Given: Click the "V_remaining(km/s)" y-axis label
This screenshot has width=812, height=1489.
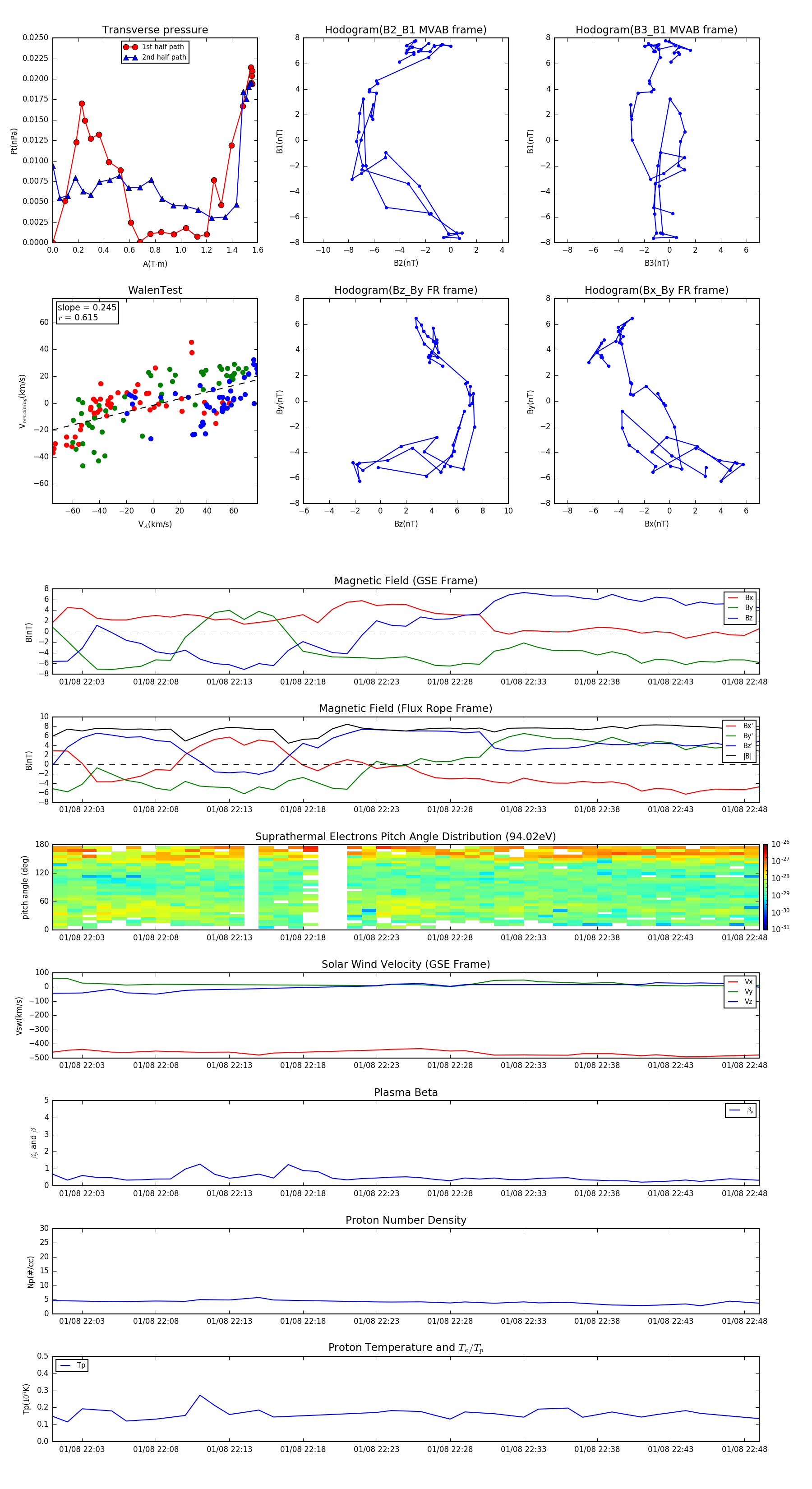Looking at the screenshot, I should pyautogui.click(x=22, y=401).
